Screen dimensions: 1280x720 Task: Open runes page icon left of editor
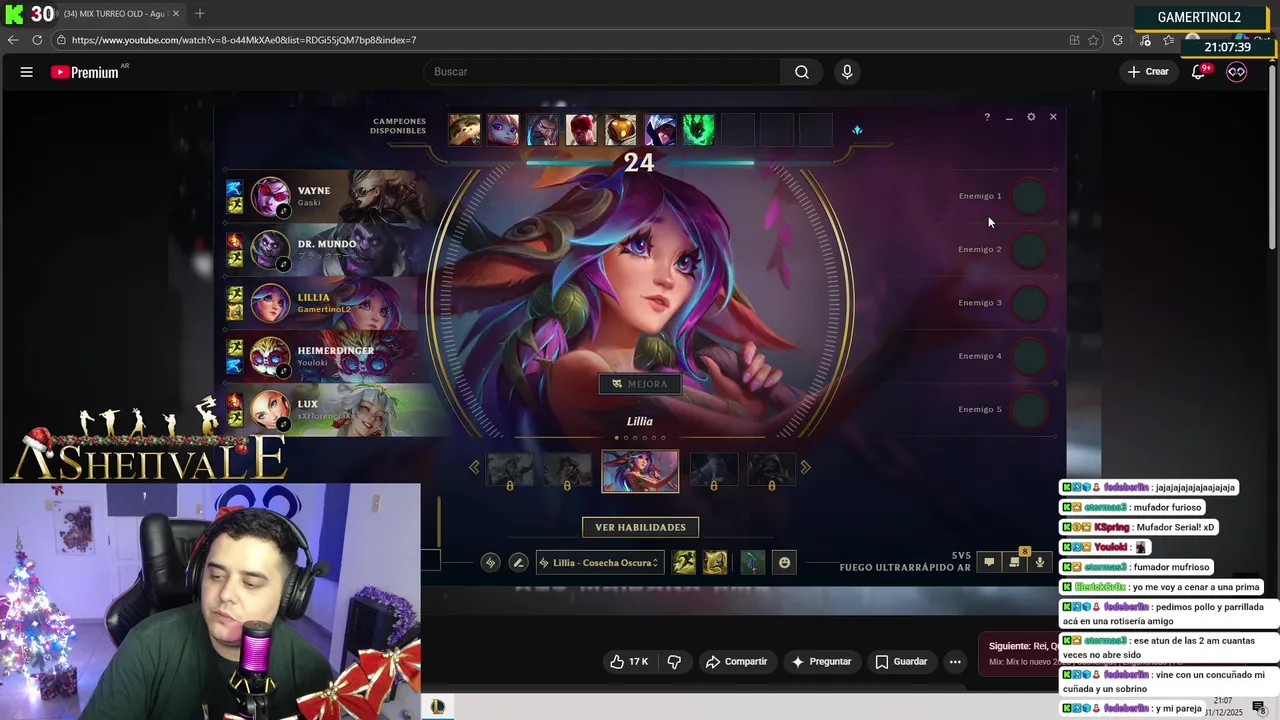(490, 563)
